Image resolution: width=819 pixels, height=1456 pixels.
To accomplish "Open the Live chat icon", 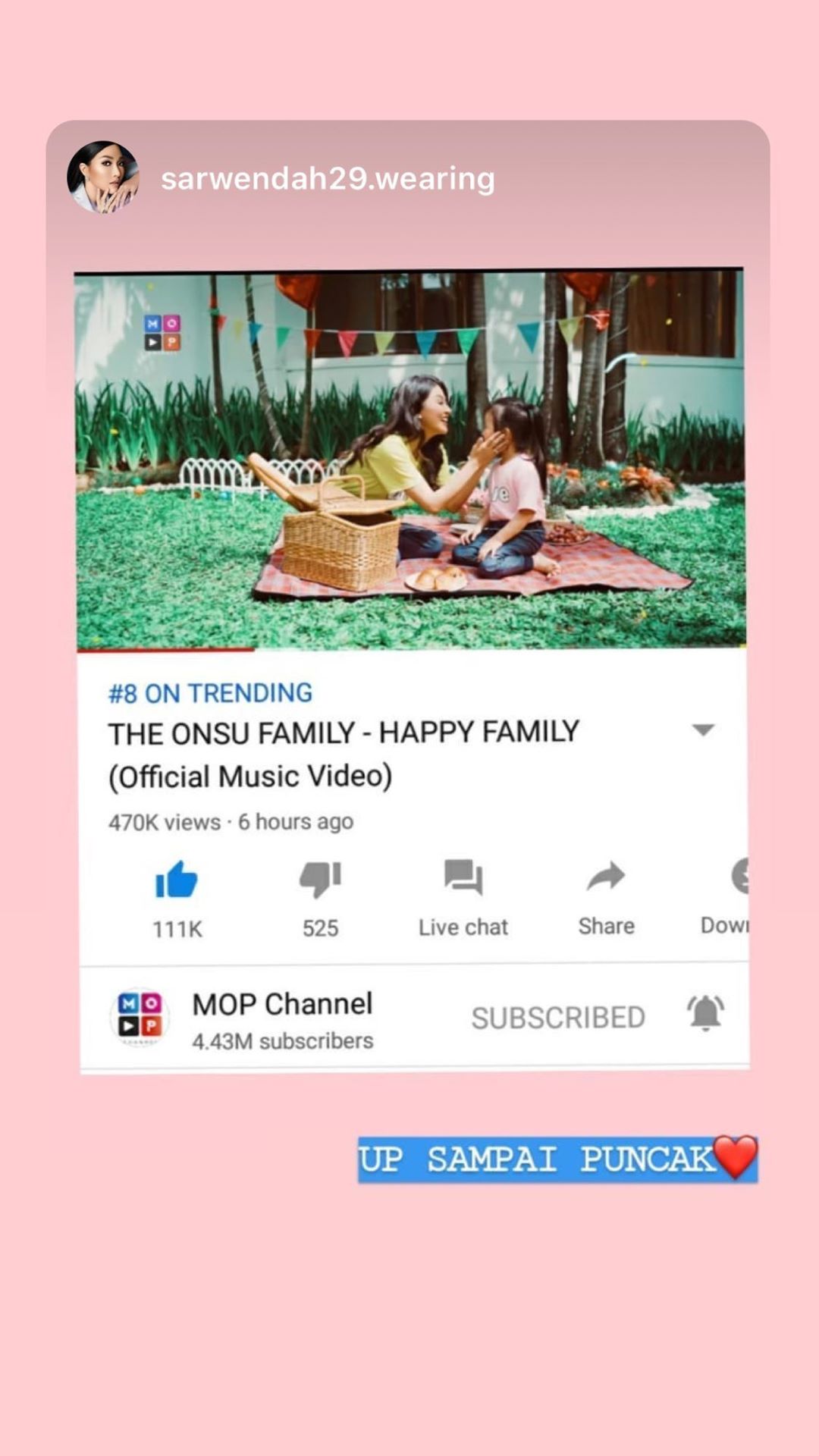I will [x=463, y=877].
